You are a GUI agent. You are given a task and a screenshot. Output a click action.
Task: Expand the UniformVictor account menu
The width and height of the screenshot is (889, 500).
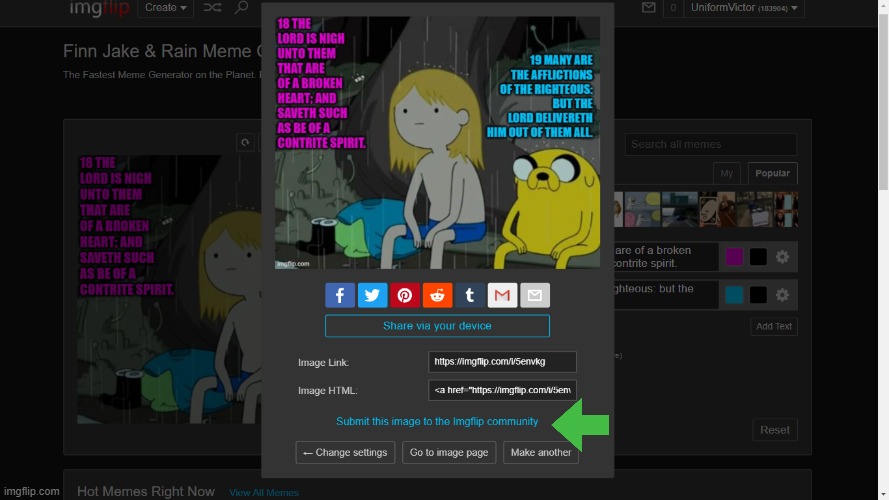tap(744, 8)
